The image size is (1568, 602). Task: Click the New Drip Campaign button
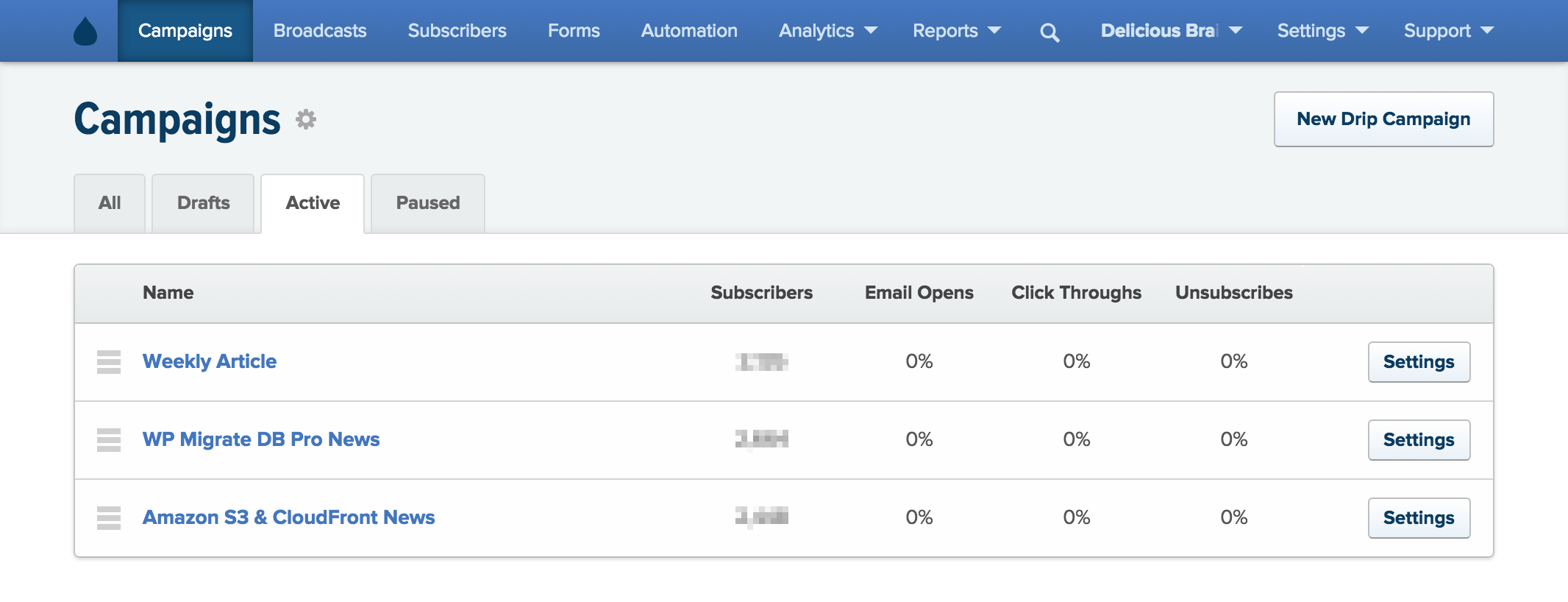1383,119
